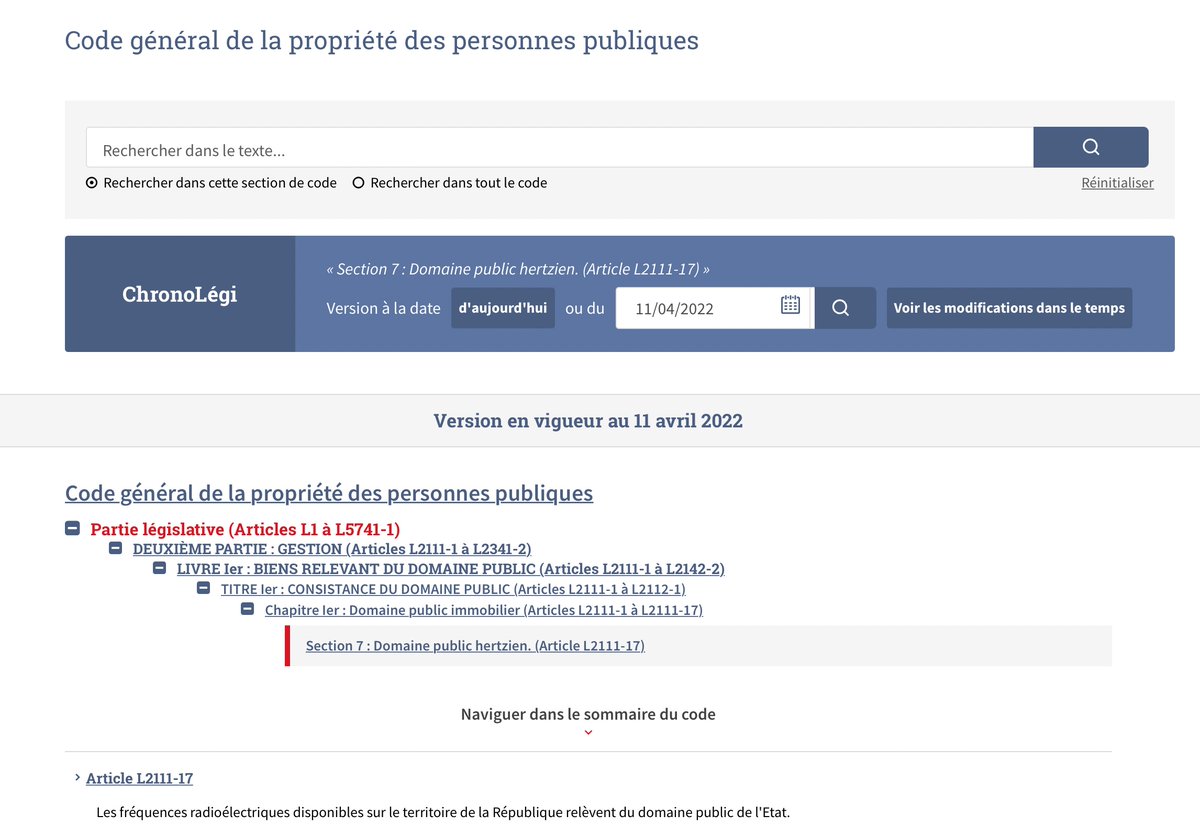Focus the 'Rechercher dans le texte' field
Screen dimensions: 1200x837
560,147
